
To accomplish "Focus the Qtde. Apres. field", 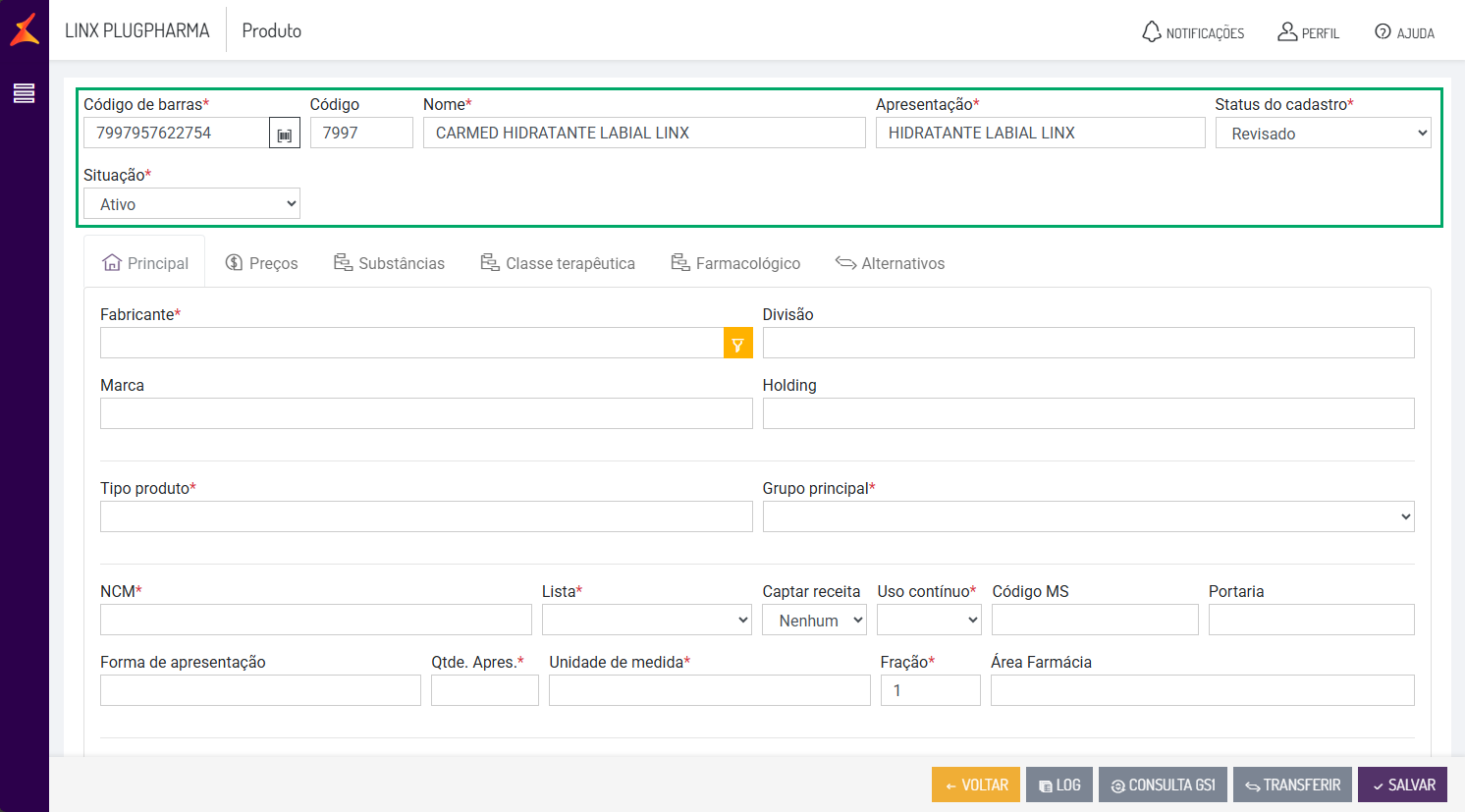I will pos(485,690).
